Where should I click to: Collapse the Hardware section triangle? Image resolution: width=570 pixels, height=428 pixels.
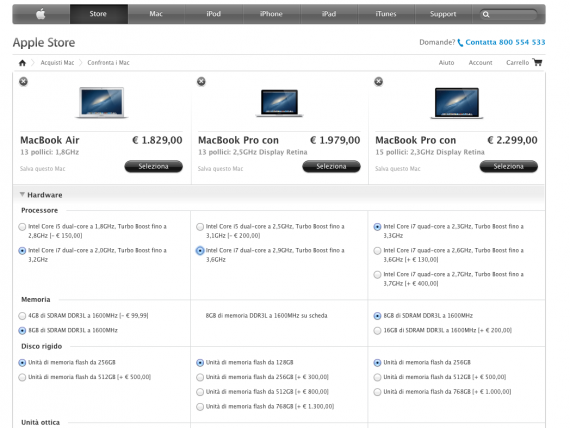tap(22, 195)
